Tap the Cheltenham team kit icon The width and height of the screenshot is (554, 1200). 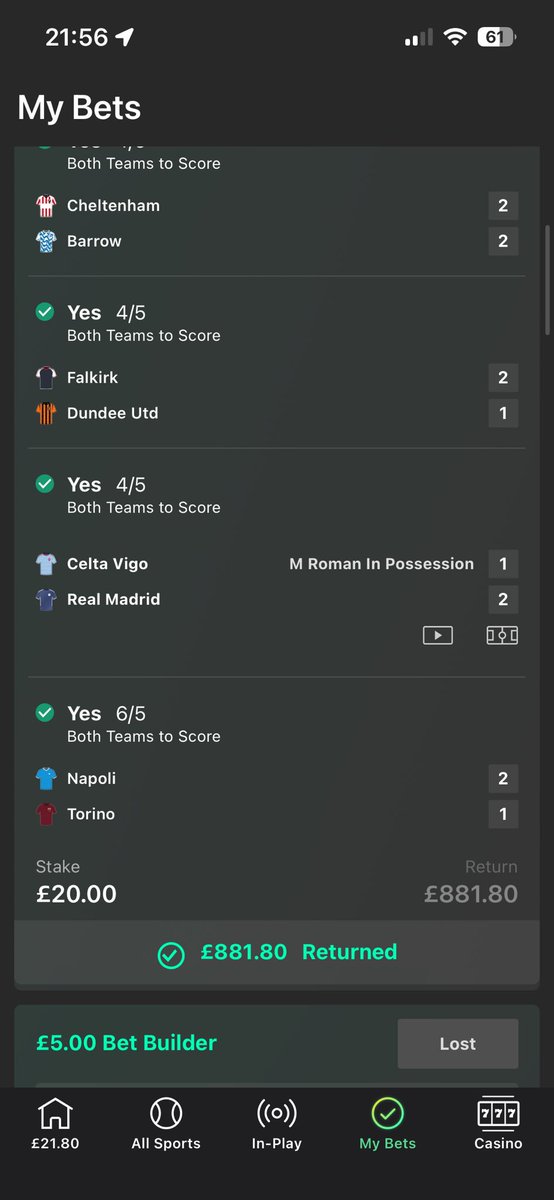(46, 206)
